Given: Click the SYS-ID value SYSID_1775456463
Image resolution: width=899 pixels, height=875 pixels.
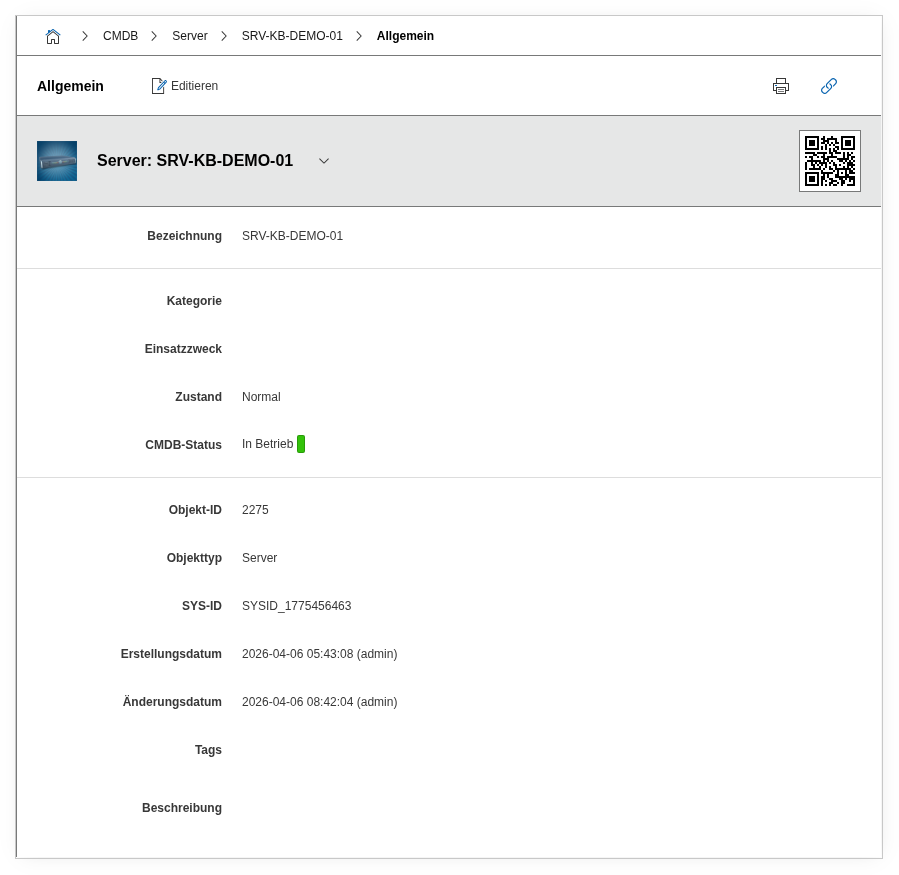Looking at the screenshot, I should [296, 606].
